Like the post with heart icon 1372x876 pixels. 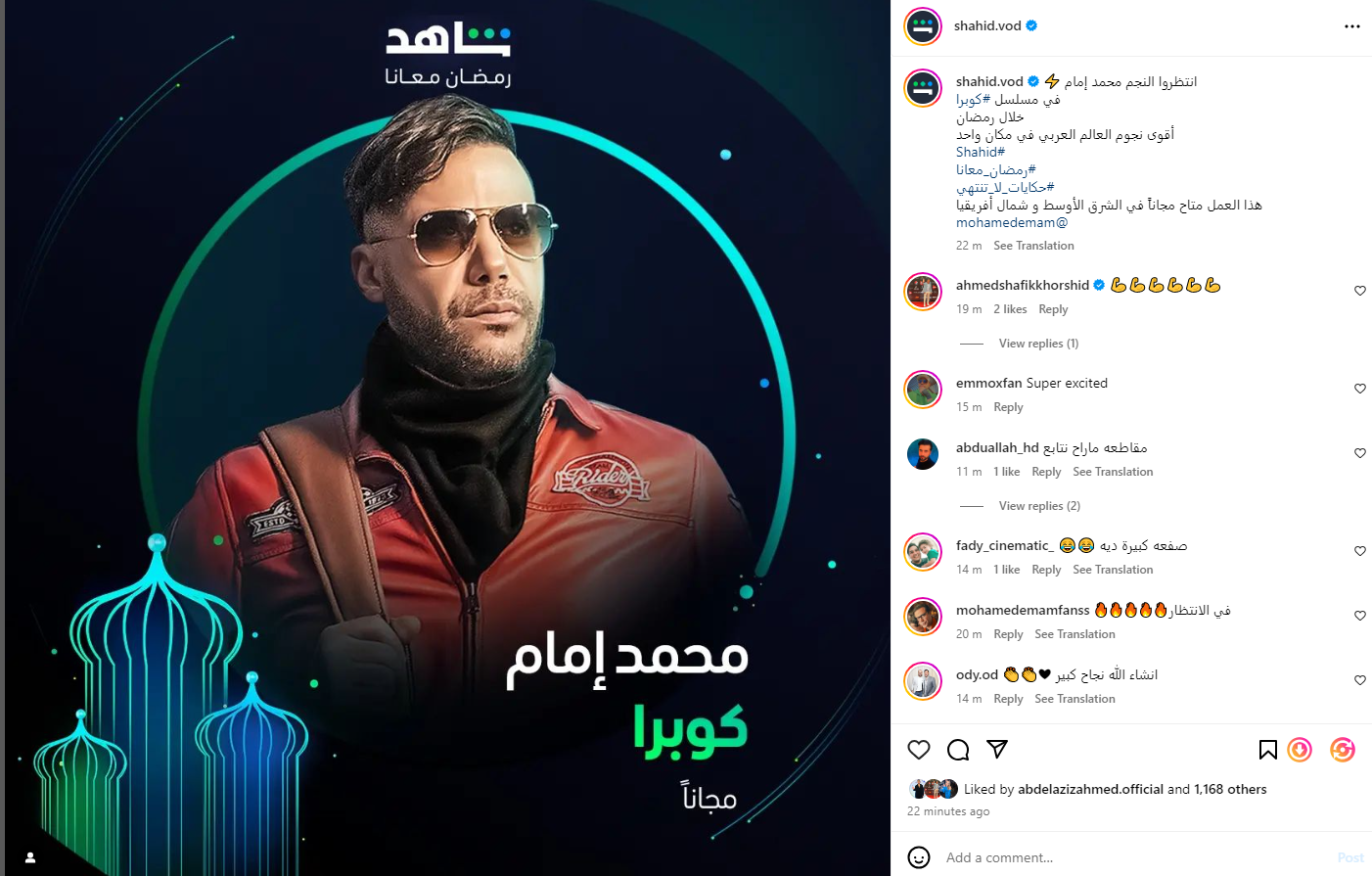(919, 750)
